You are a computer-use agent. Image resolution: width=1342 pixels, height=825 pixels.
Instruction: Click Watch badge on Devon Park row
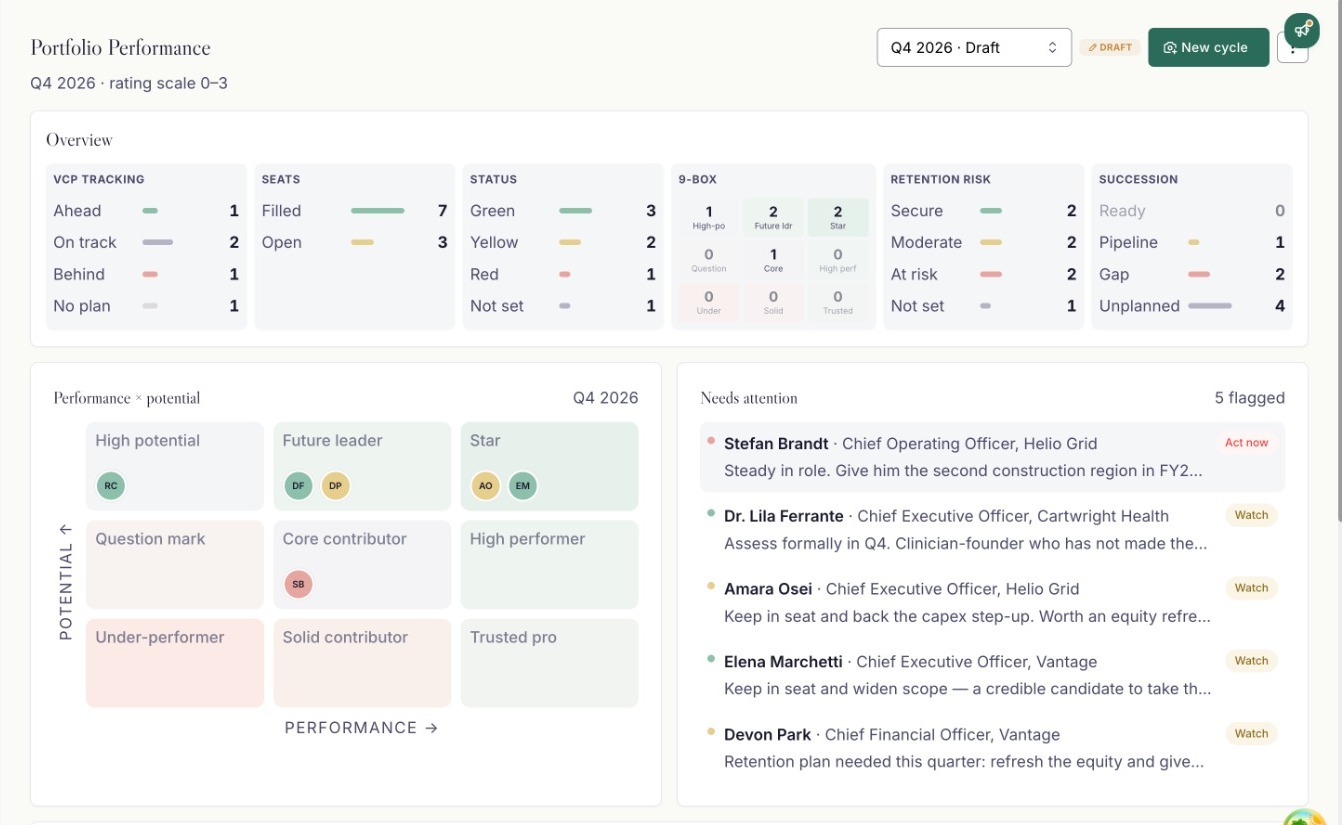pos(1251,734)
